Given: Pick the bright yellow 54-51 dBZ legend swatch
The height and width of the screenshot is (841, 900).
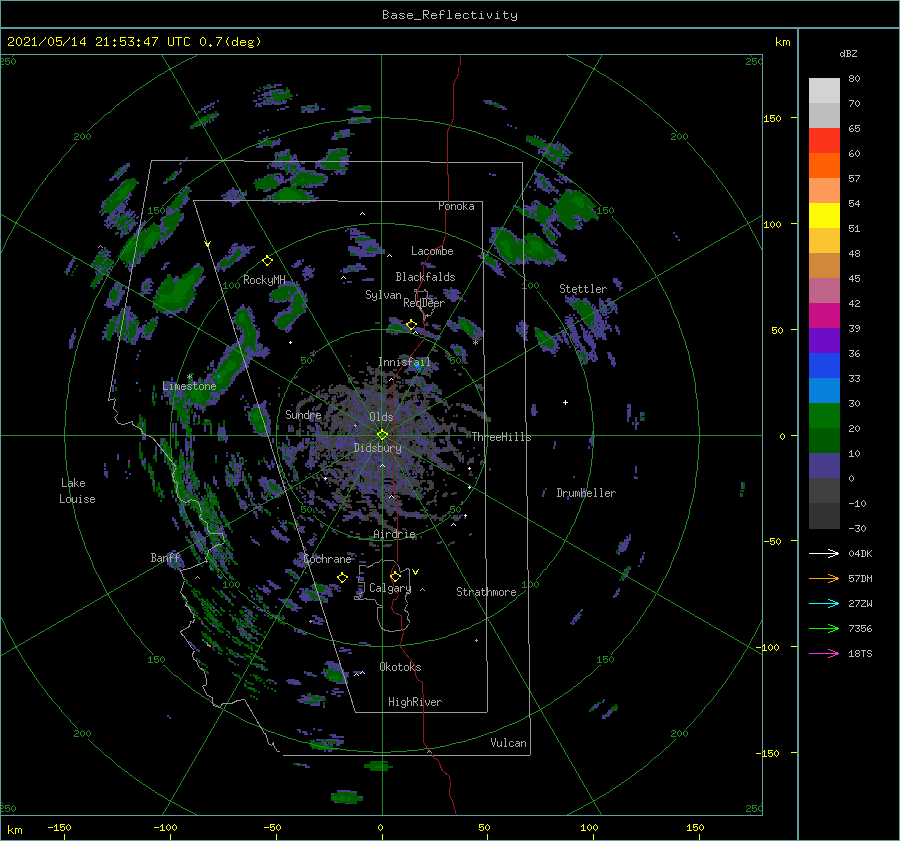Looking at the screenshot, I should tap(824, 216).
